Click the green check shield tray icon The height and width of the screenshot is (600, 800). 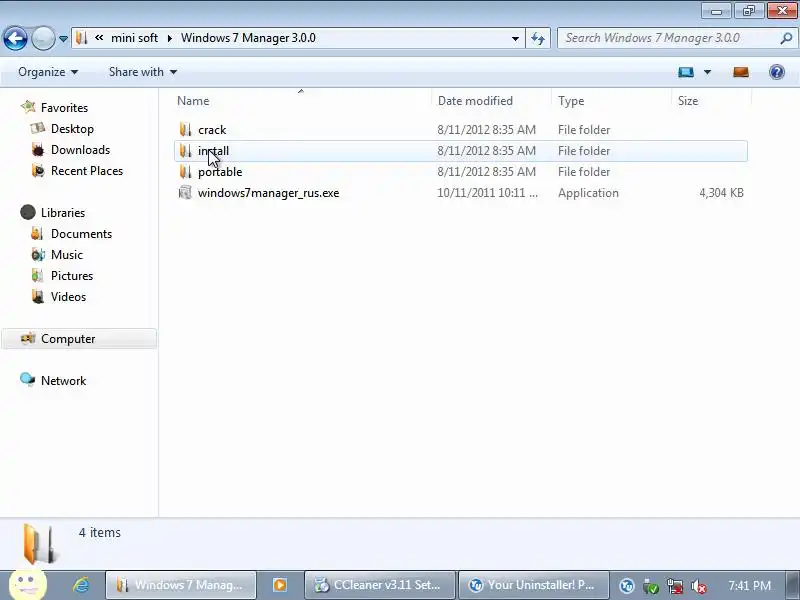click(651, 586)
